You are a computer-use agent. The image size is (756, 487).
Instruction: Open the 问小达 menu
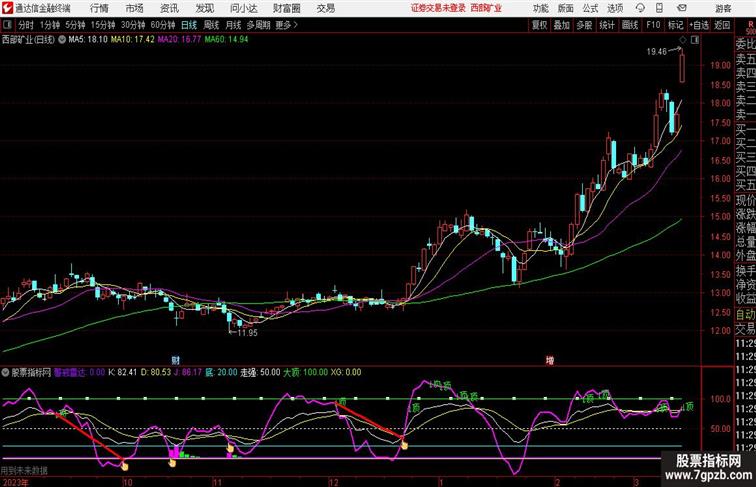click(x=243, y=8)
